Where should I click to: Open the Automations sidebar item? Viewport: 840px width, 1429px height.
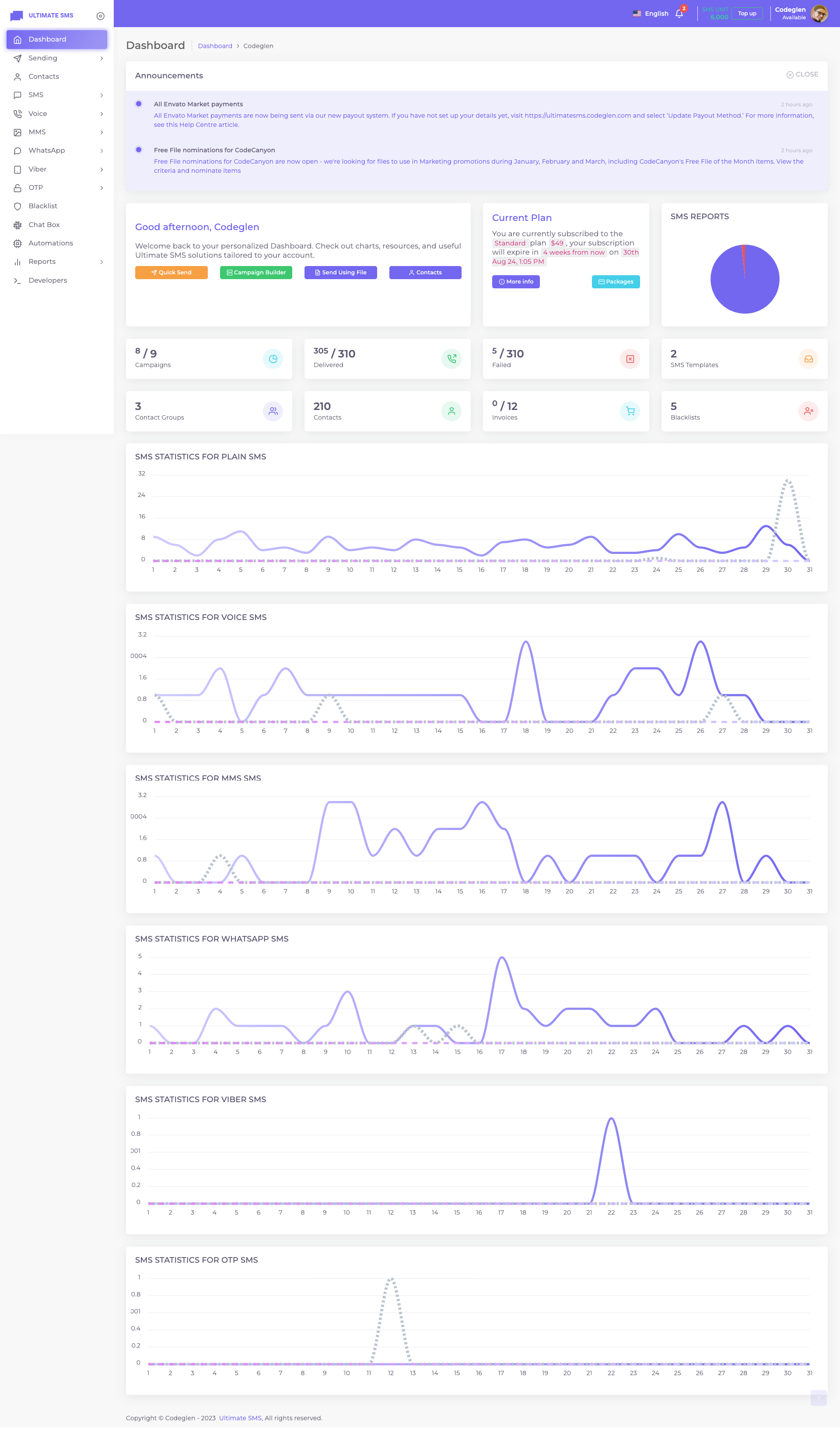tap(50, 243)
